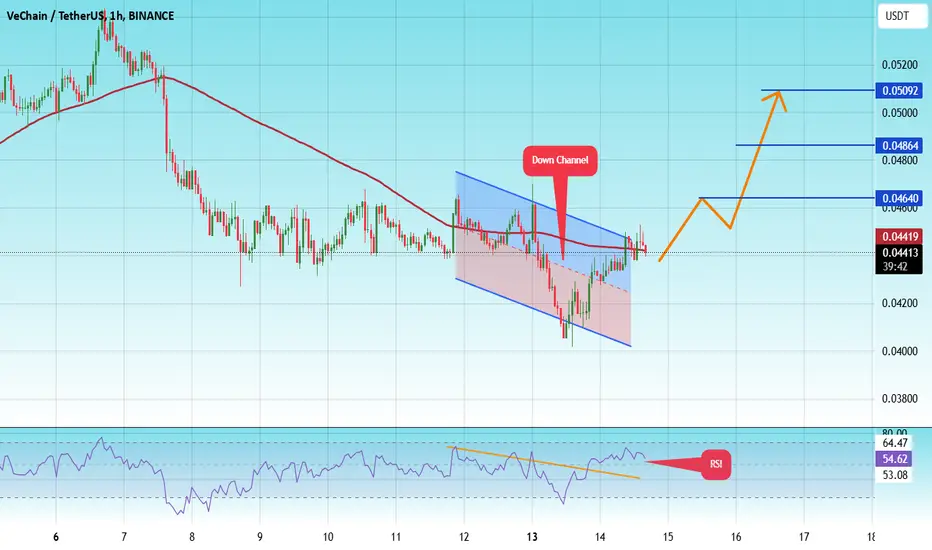Click the 0.05200 price axis label

pyautogui.click(x=899, y=65)
